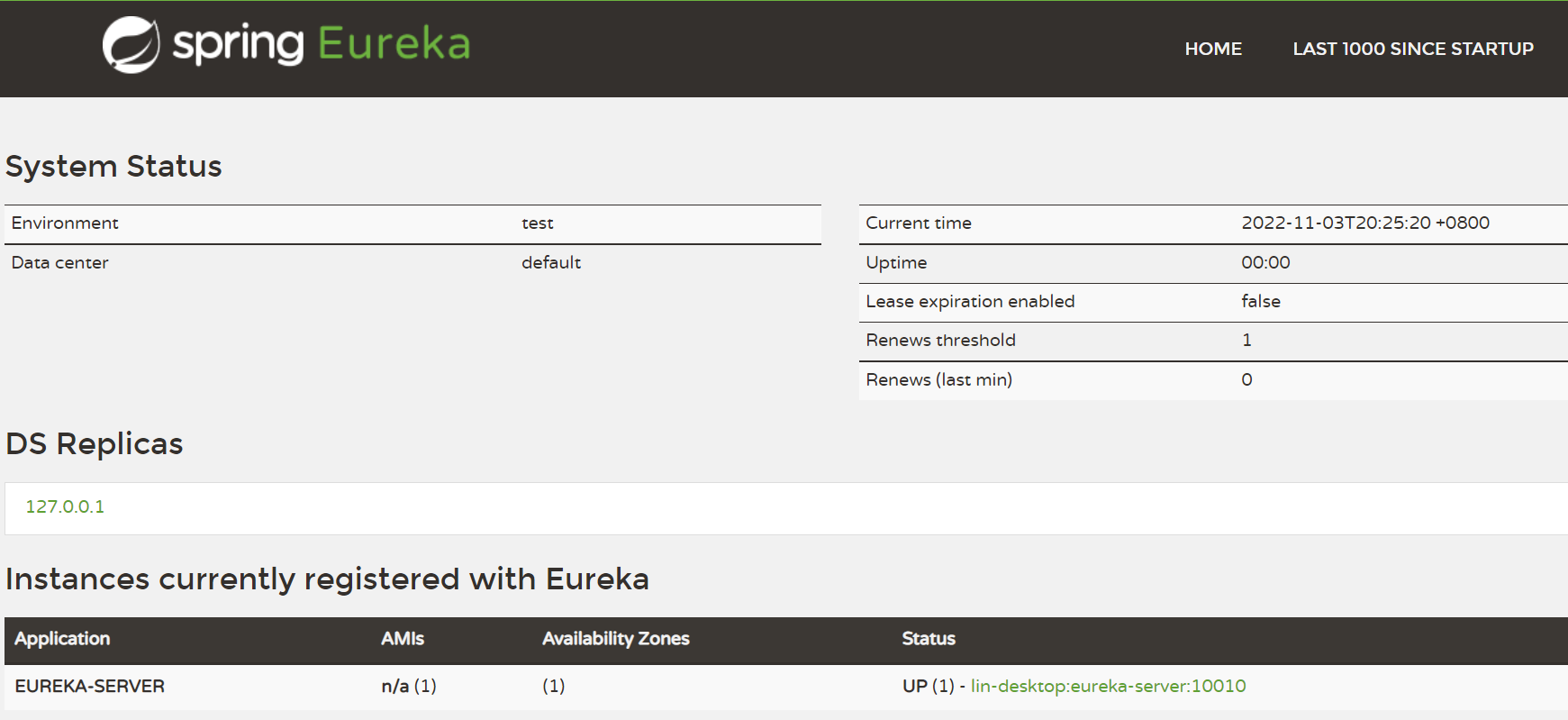Viewport: 1568px width, 720px height.
Task: Select the Lease expiration enabled label
Action: (970, 301)
